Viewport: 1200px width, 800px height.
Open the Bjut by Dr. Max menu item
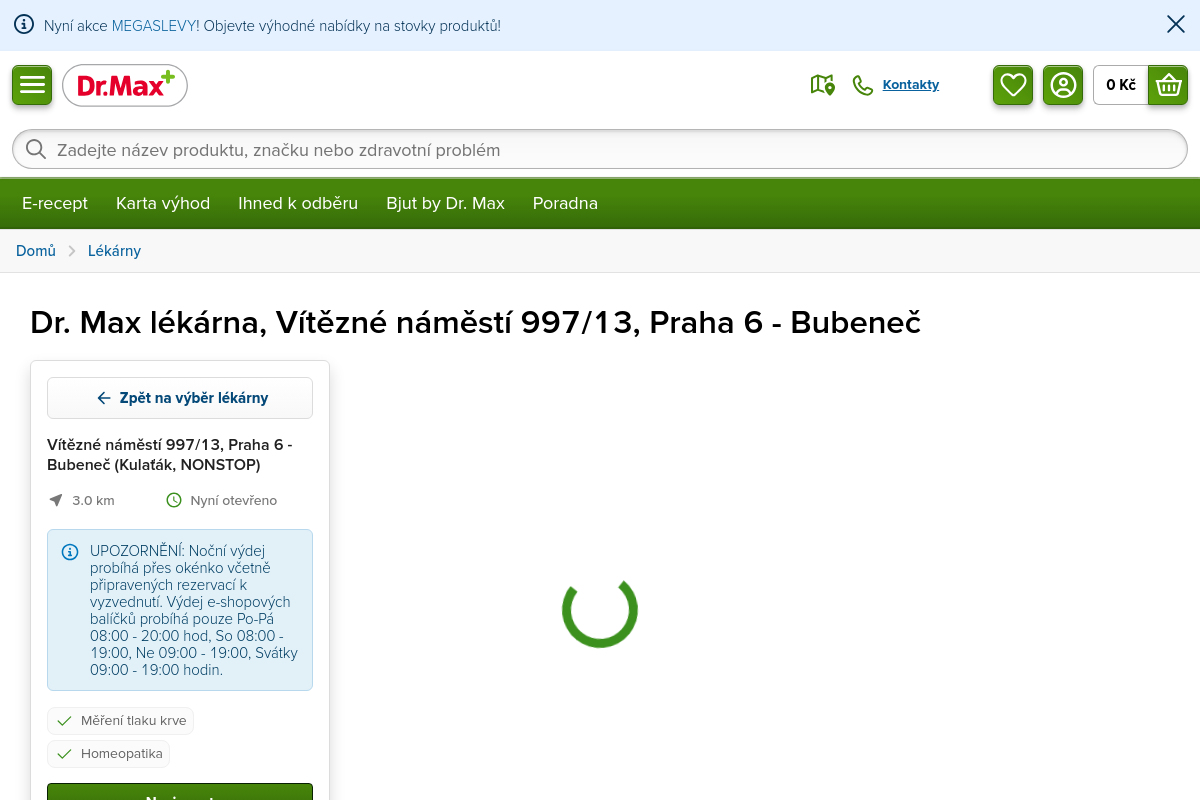coord(445,203)
